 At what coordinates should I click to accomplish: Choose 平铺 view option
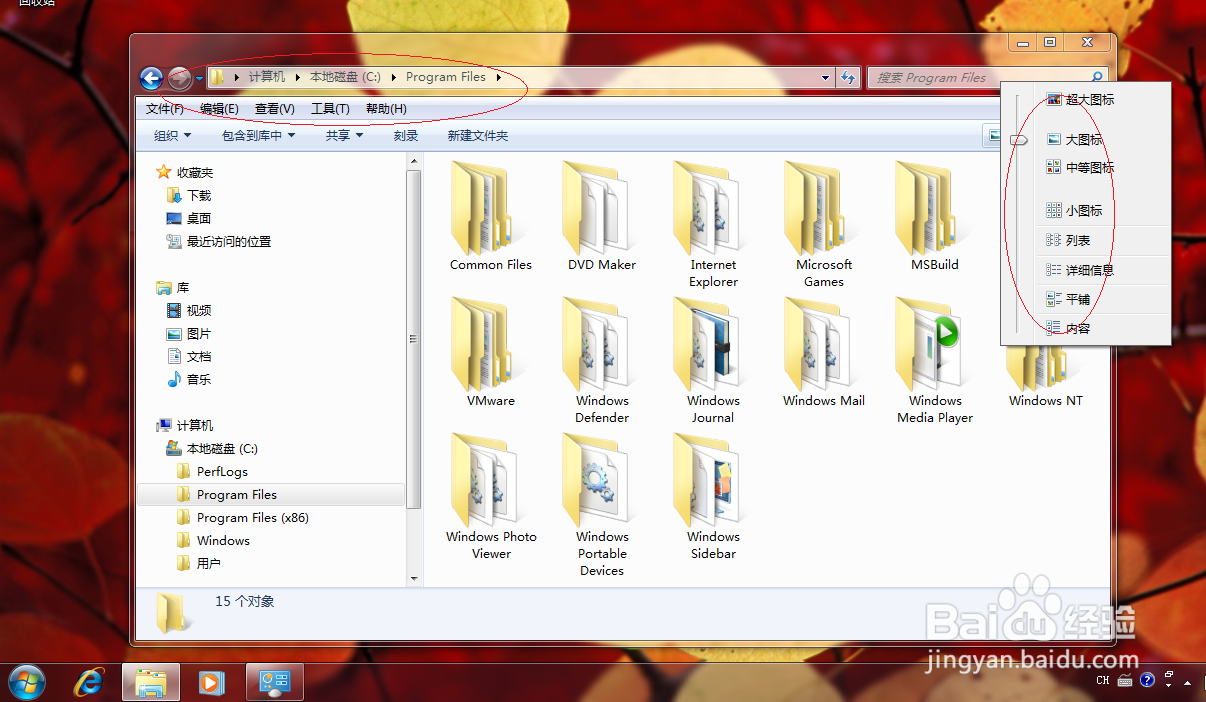pos(1069,299)
